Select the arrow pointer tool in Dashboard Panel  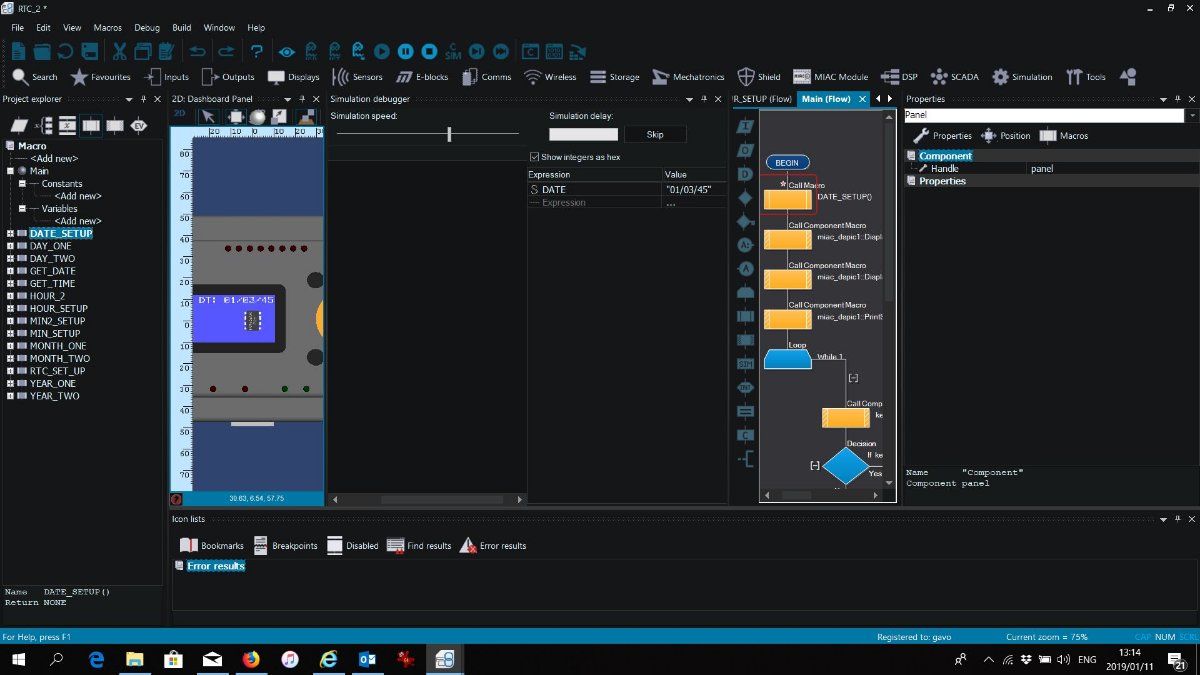tap(209, 116)
